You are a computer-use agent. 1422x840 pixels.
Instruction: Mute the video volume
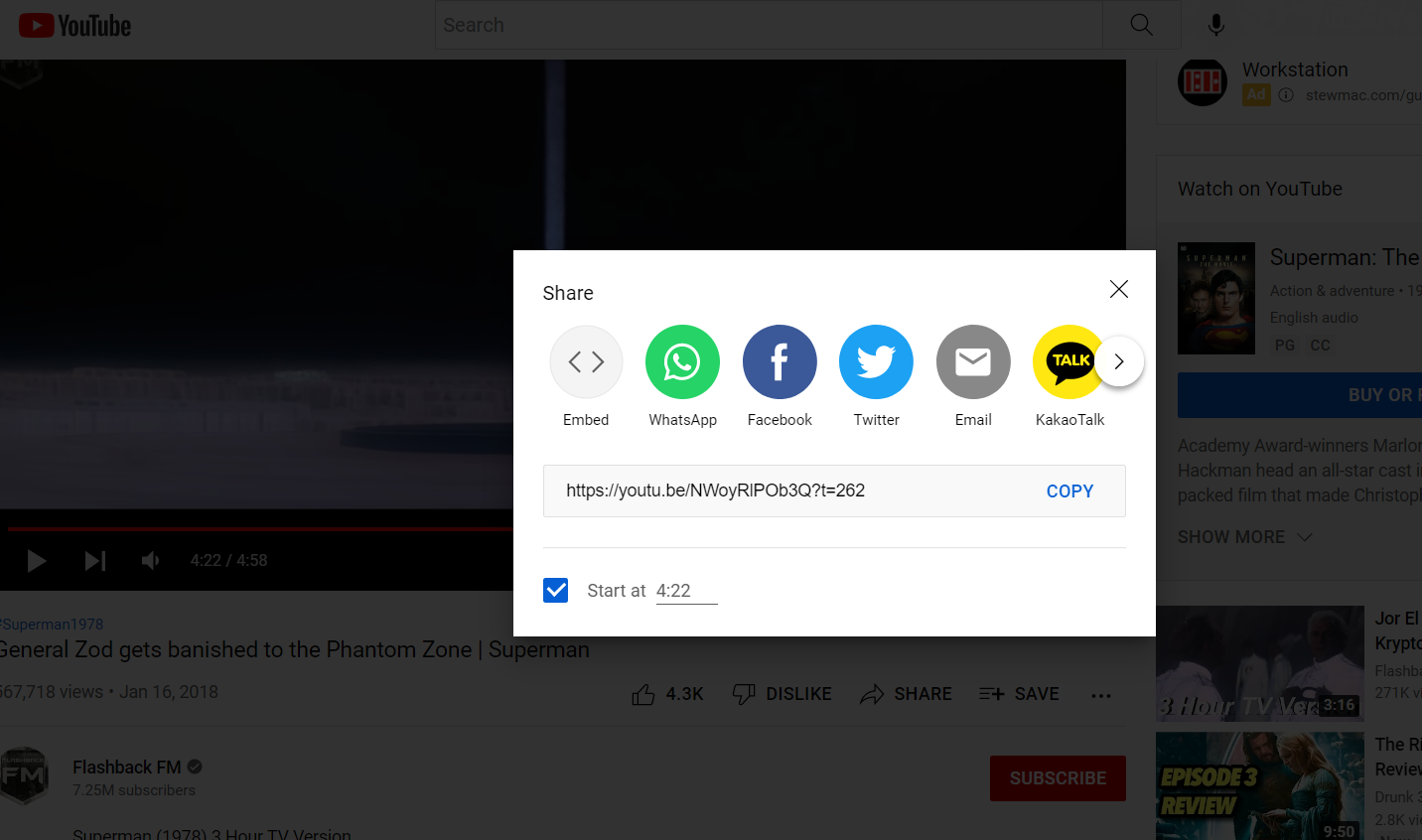point(150,561)
